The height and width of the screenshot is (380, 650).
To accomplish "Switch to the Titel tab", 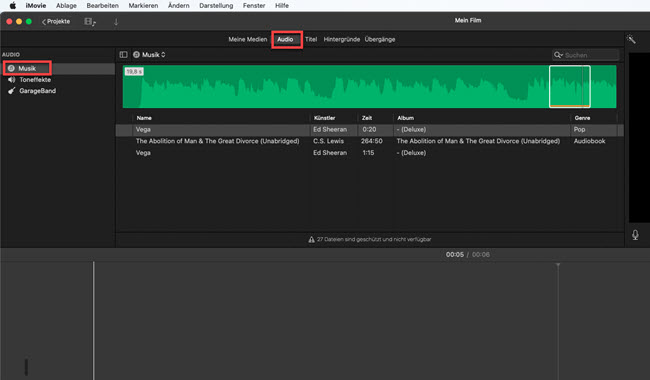I will point(311,39).
